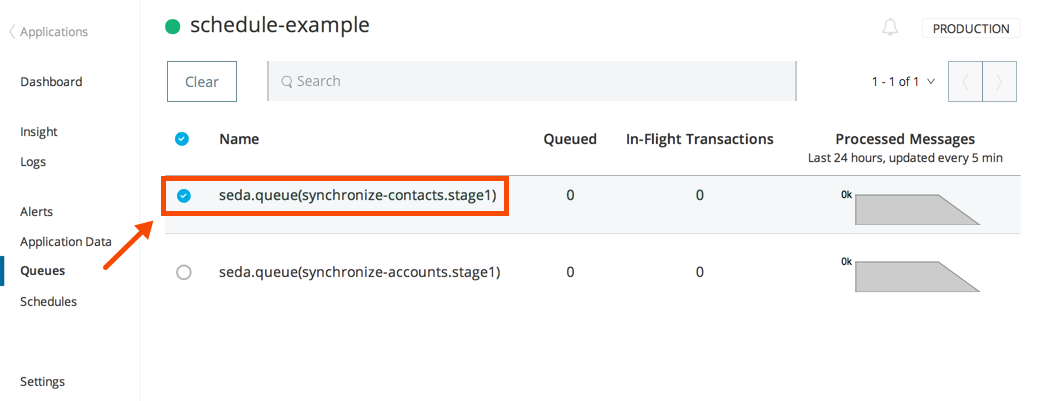1041x401 pixels.
Task: Click the synchronize-contacts processed messages chart
Action: [x=915, y=209]
